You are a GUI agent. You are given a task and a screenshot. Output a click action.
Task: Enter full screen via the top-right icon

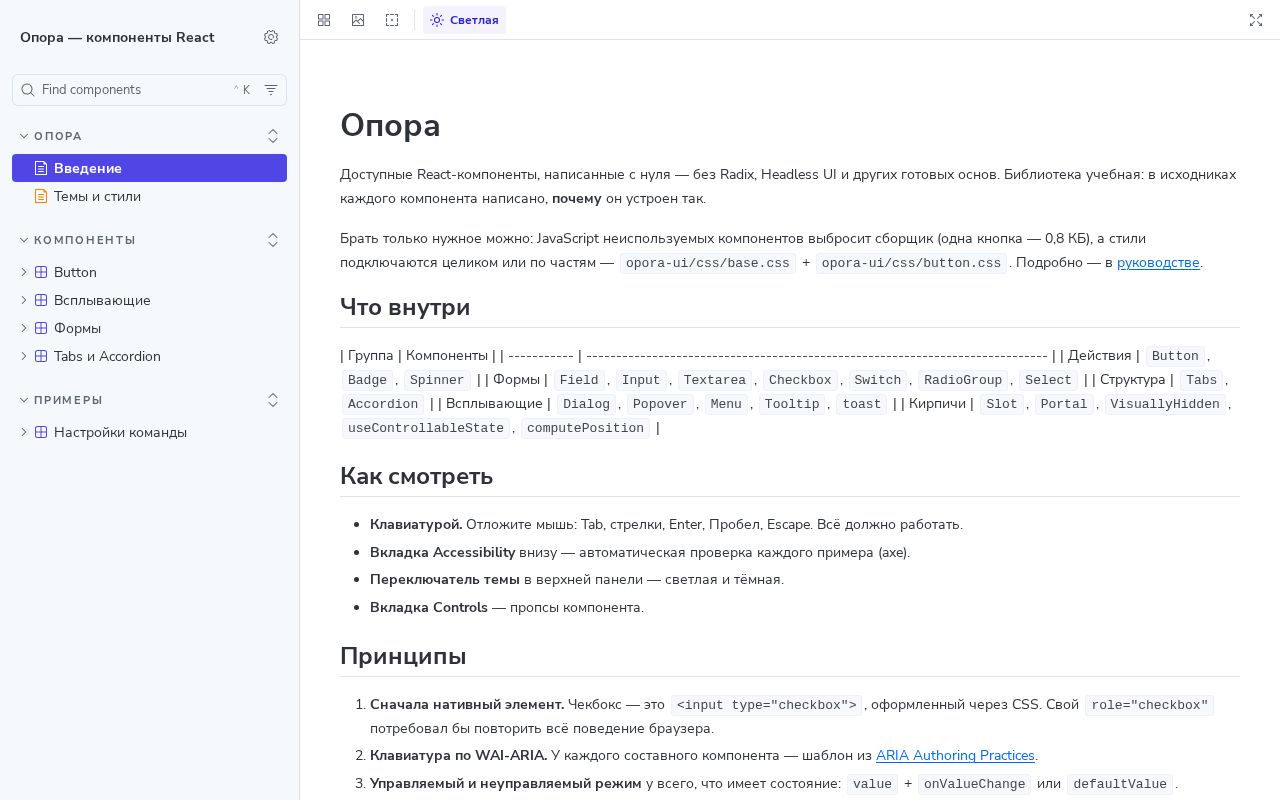pos(1256,20)
